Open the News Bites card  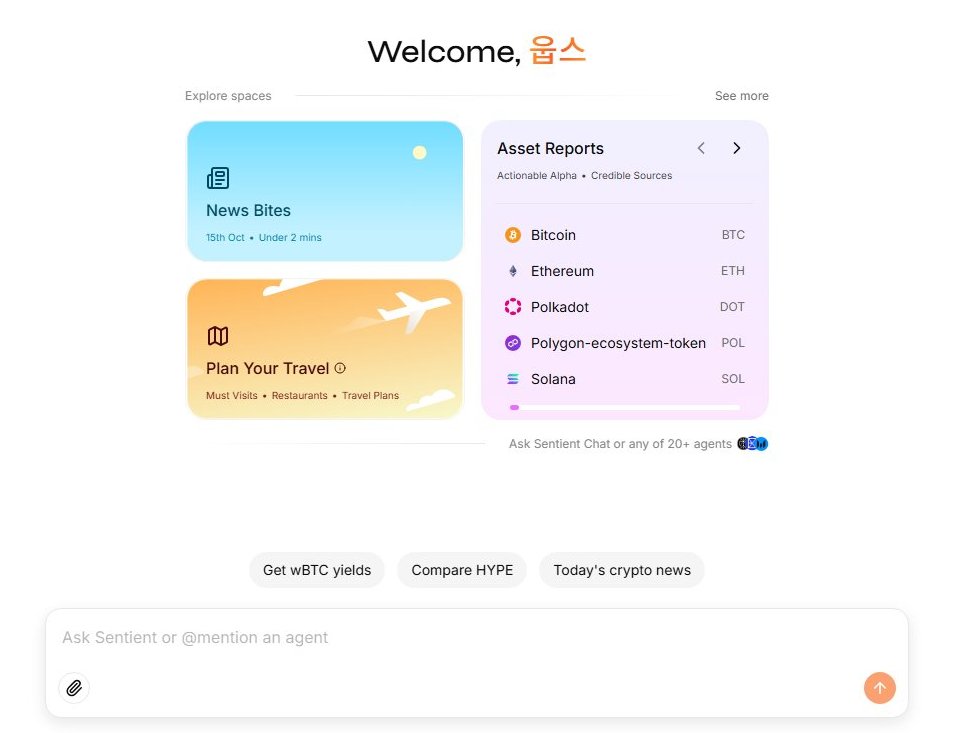(325, 191)
